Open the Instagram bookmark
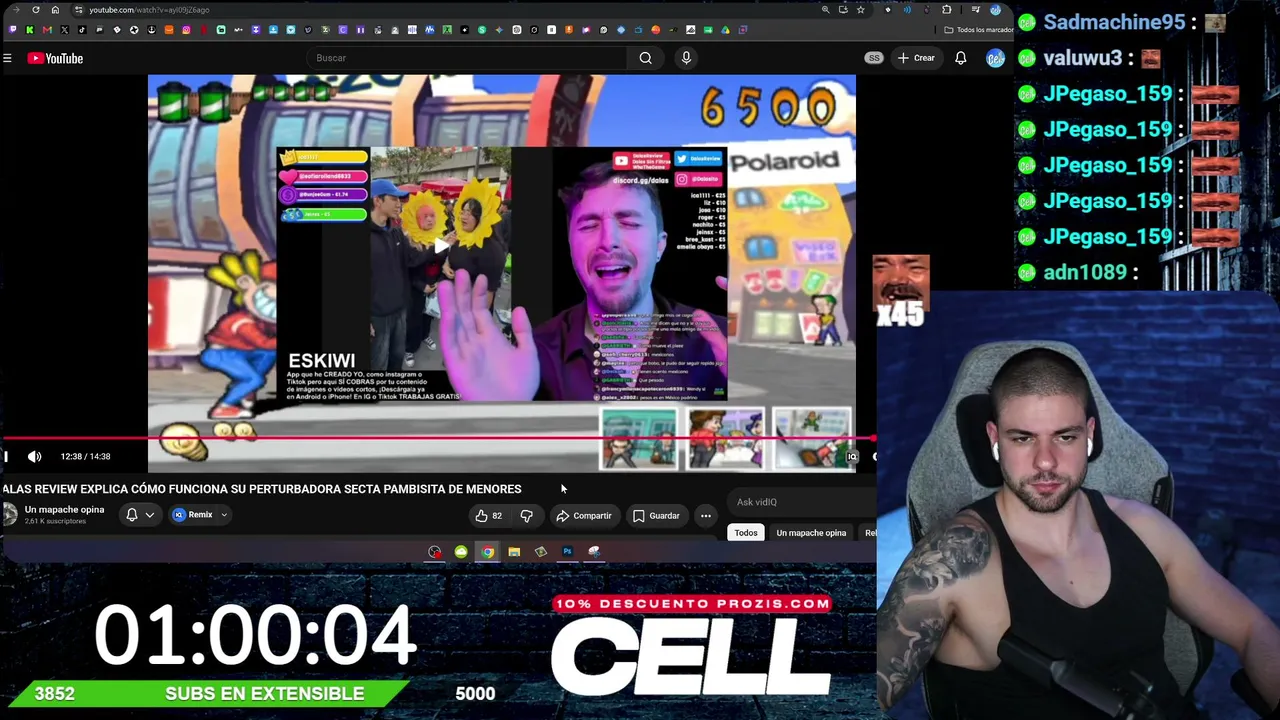Screen dimensions: 1280x720 coord(186,30)
